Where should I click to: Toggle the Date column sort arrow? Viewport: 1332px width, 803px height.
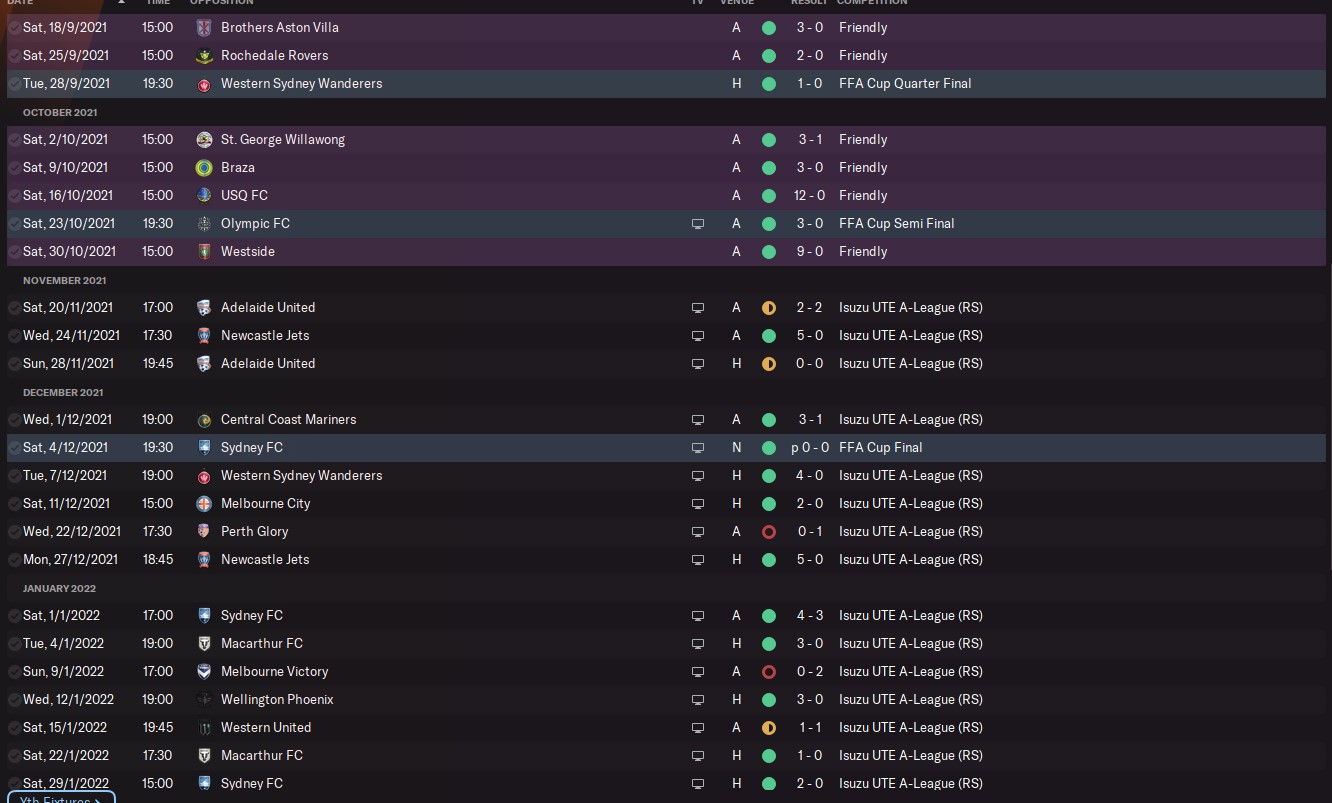coord(121,2)
